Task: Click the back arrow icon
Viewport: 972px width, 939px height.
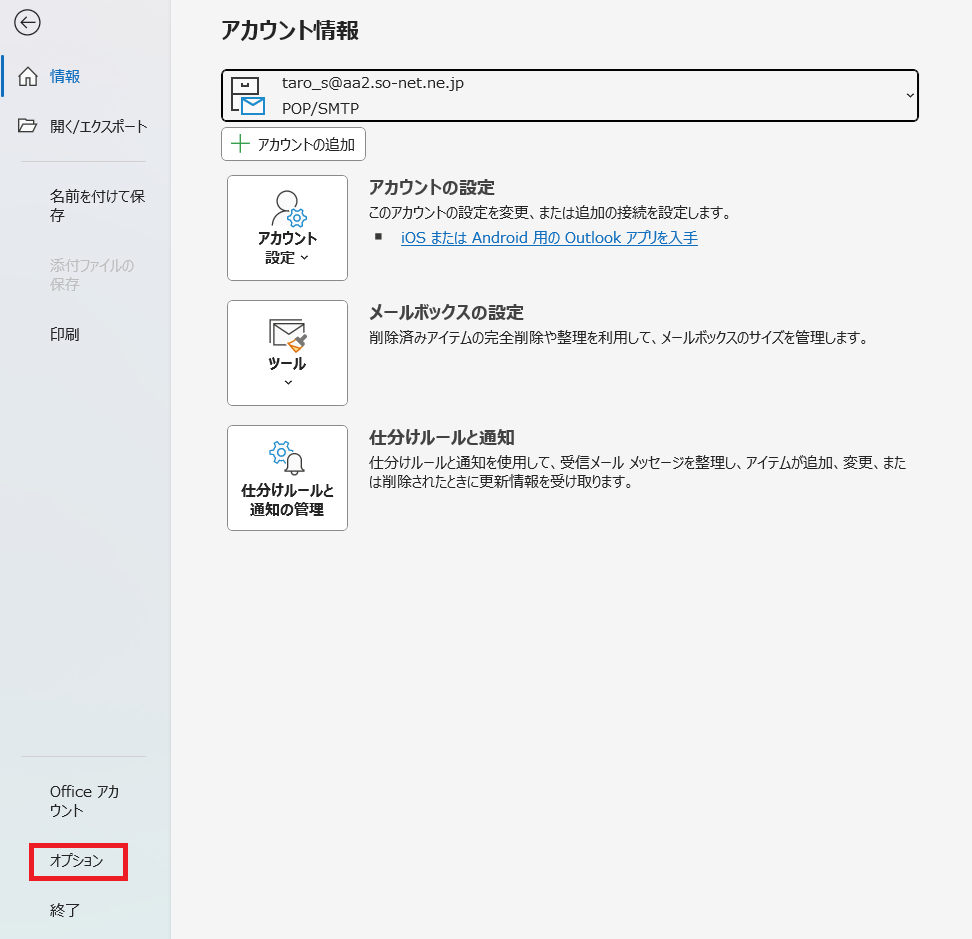Action: [x=27, y=23]
